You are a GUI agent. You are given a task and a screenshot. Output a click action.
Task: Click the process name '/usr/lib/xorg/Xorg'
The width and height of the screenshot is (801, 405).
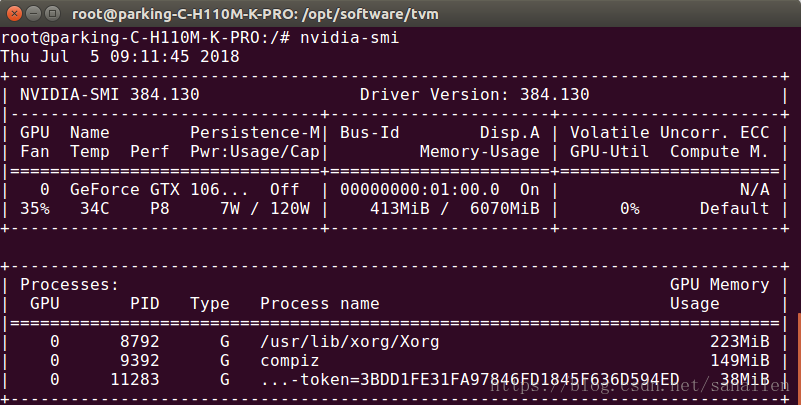point(350,342)
